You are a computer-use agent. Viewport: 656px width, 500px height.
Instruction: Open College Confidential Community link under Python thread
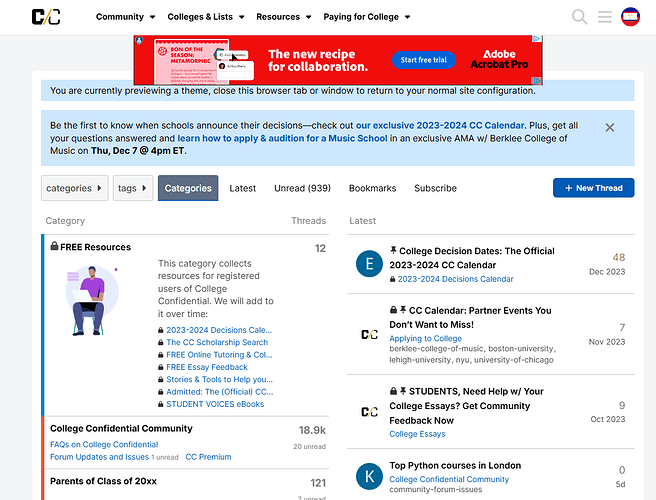tap(449, 479)
